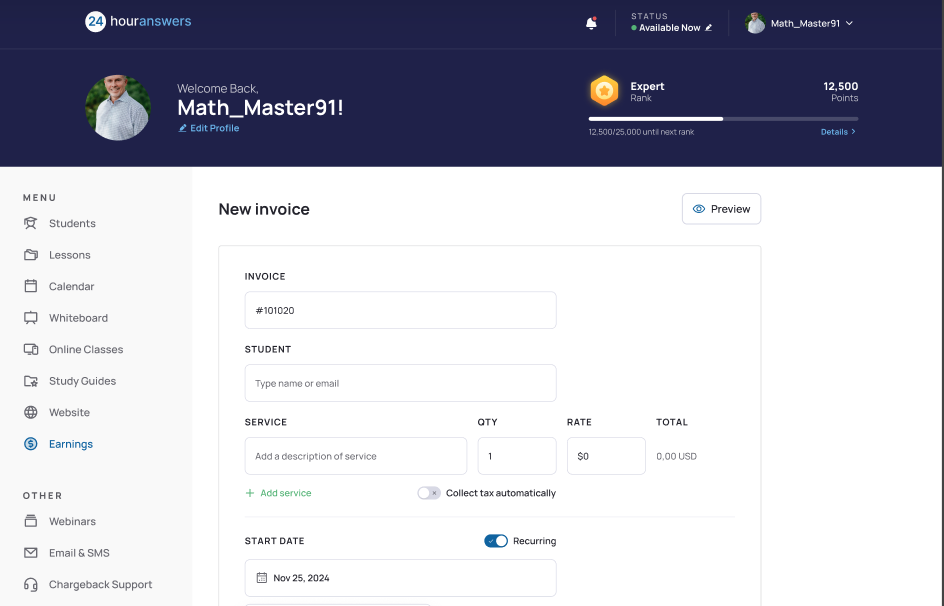This screenshot has height=606, width=944.
Task: Click the Calendar icon in the menu
Action: (31, 286)
